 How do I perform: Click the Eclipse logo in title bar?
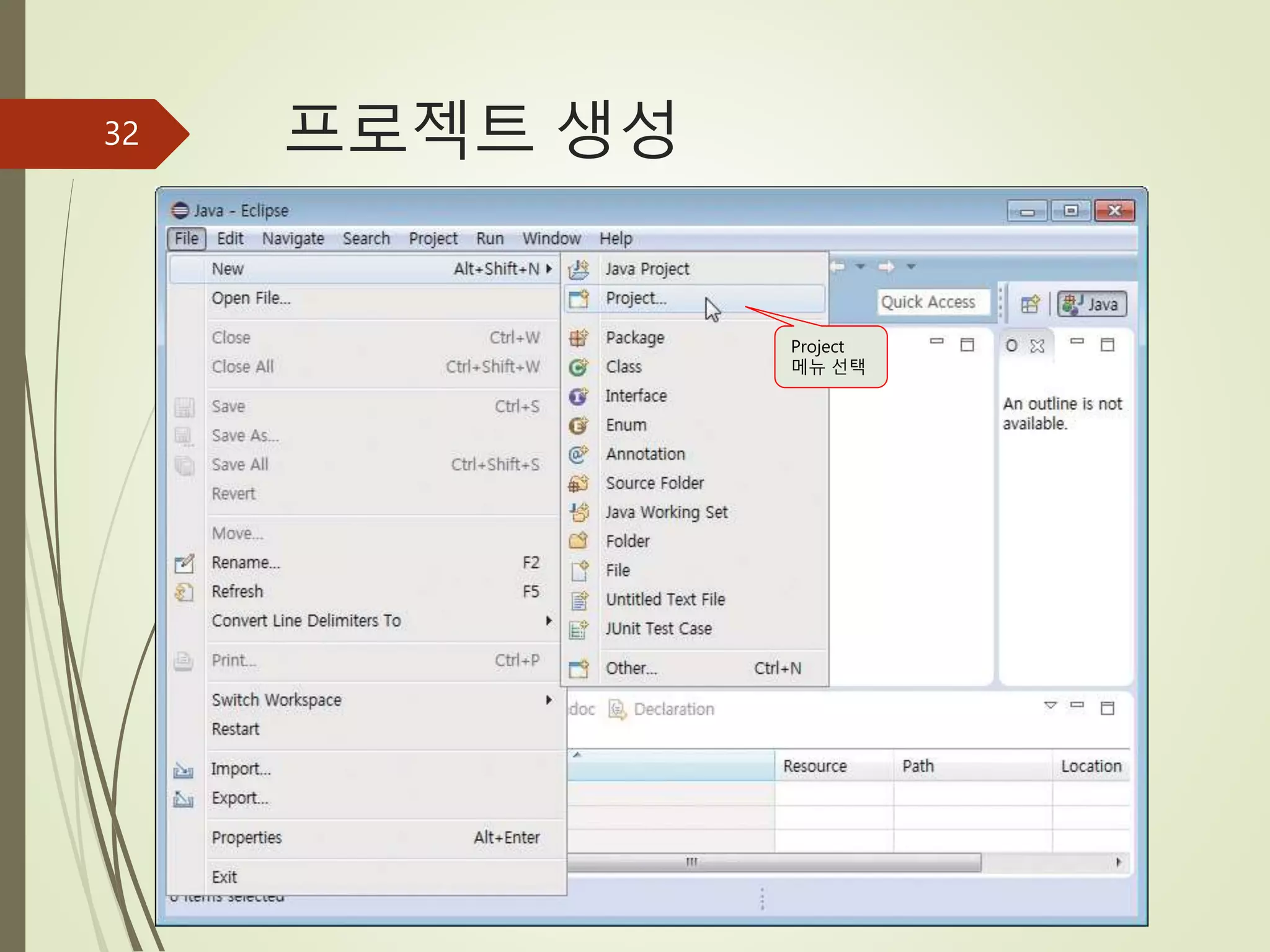[x=180, y=211]
